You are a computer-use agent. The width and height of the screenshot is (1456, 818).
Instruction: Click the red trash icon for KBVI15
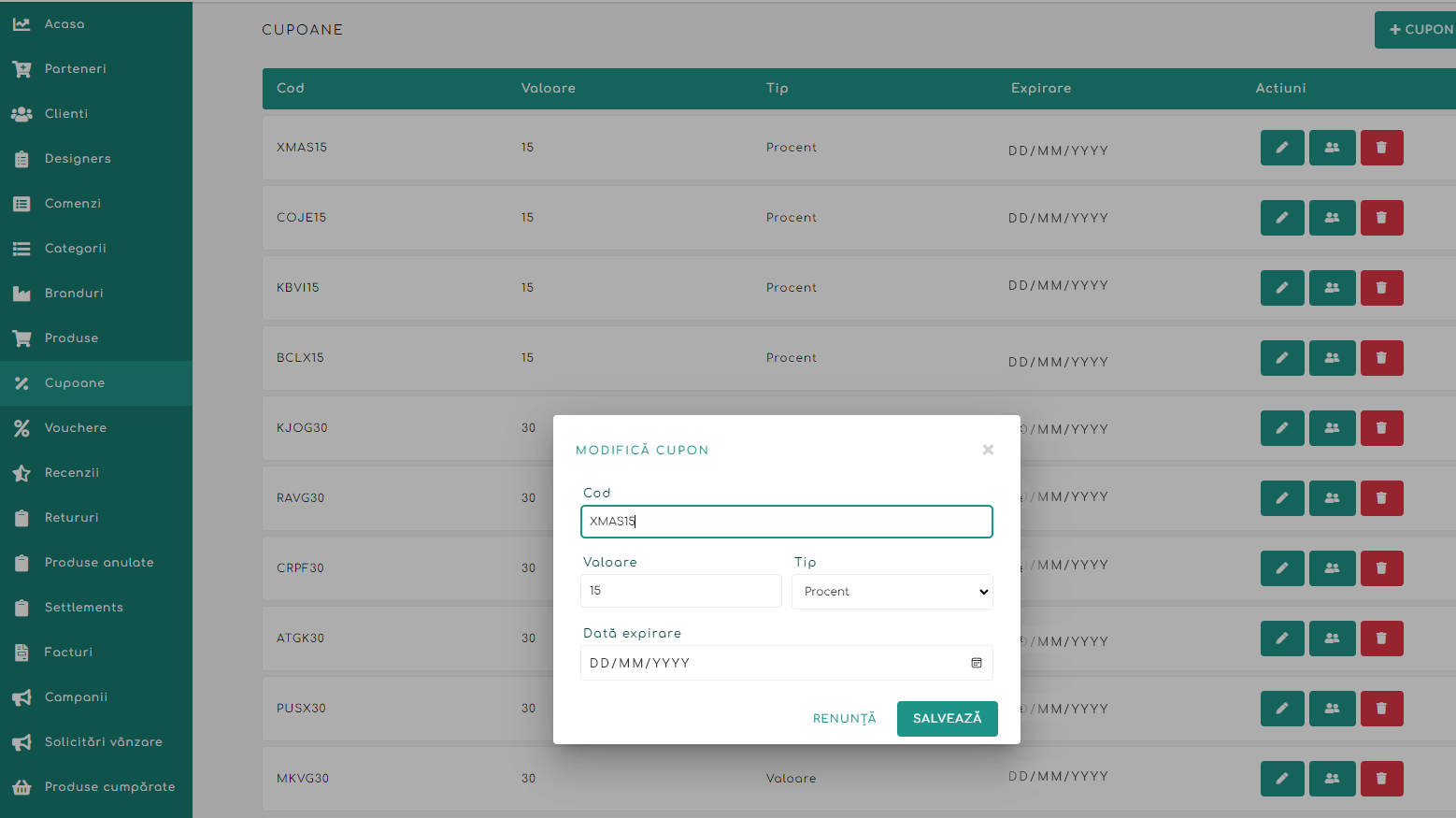1381,288
